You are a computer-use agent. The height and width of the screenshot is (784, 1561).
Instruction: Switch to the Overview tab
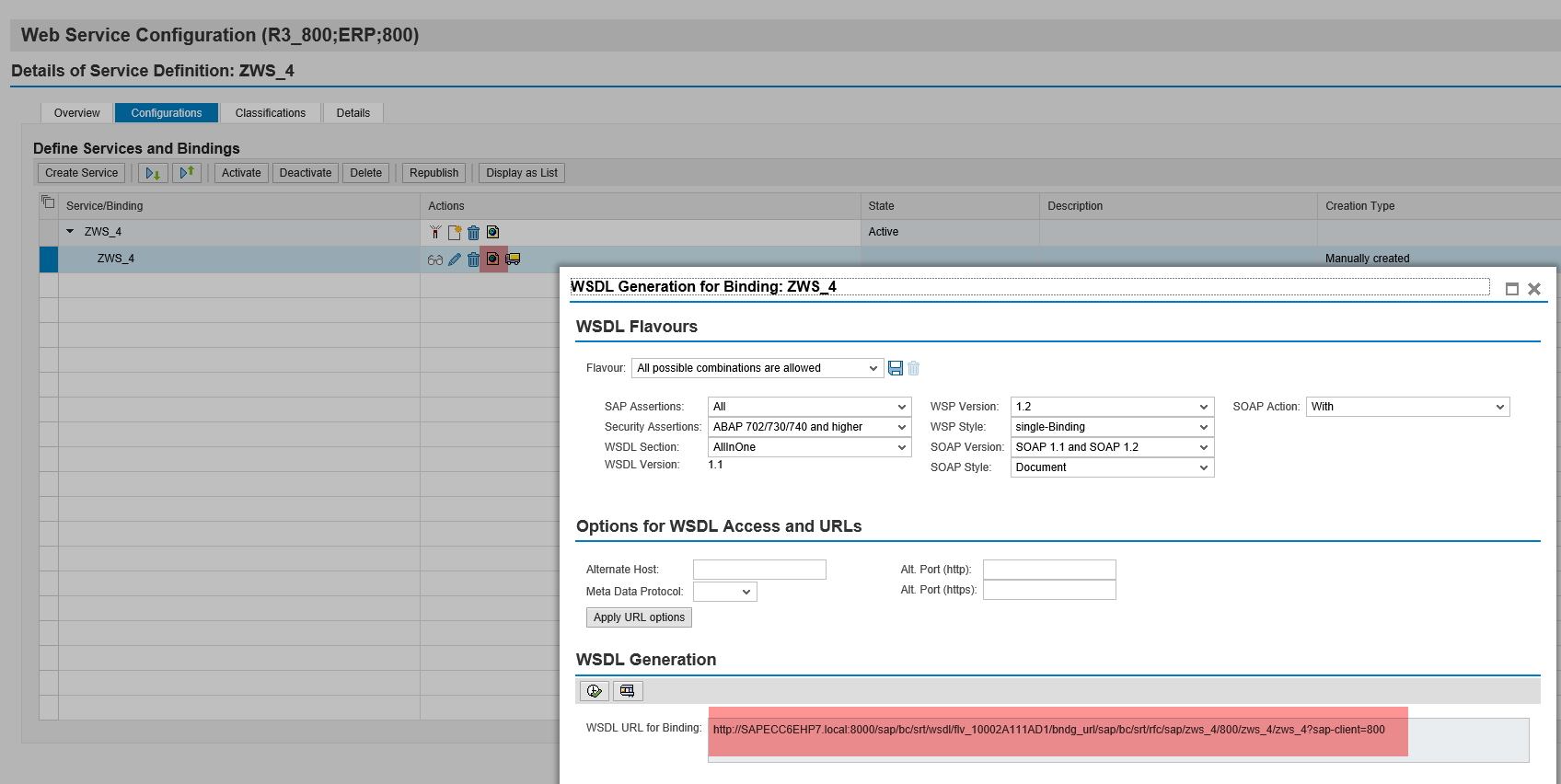[77, 113]
